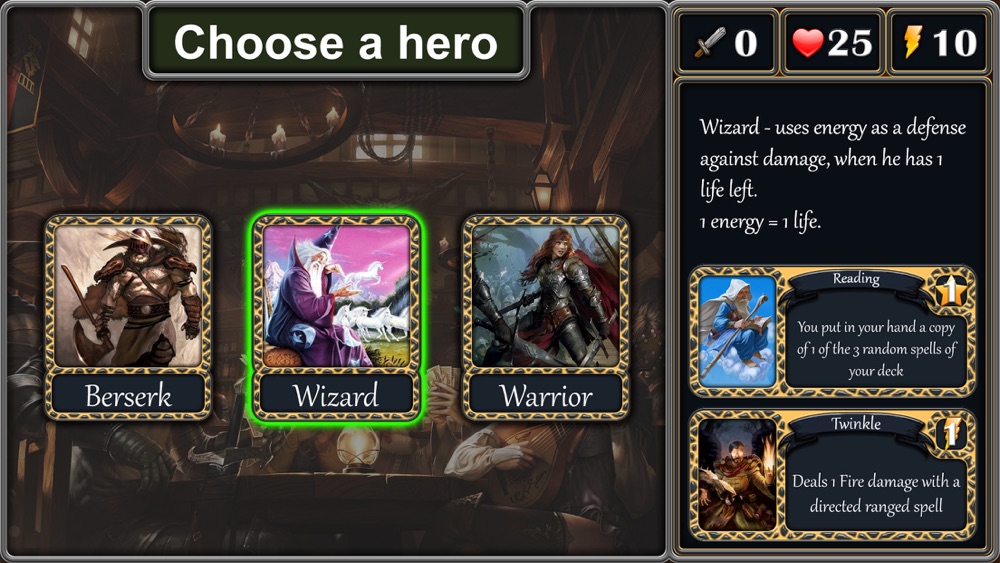Image resolution: width=1000 pixels, height=563 pixels.
Task: Select the Berserk hero portrait
Action: pos(128,296)
